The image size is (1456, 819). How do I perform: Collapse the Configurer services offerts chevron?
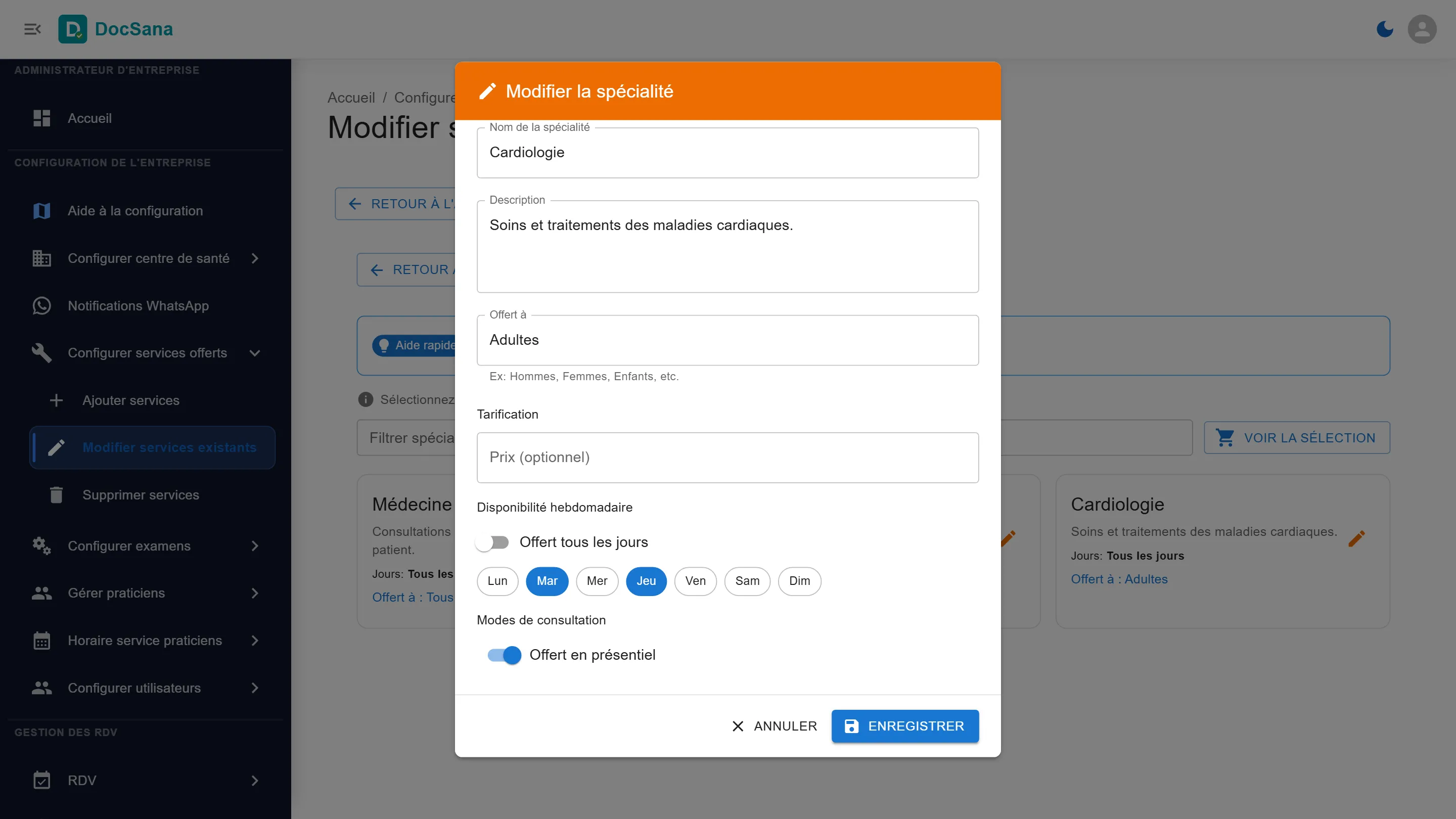click(x=255, y=353)
